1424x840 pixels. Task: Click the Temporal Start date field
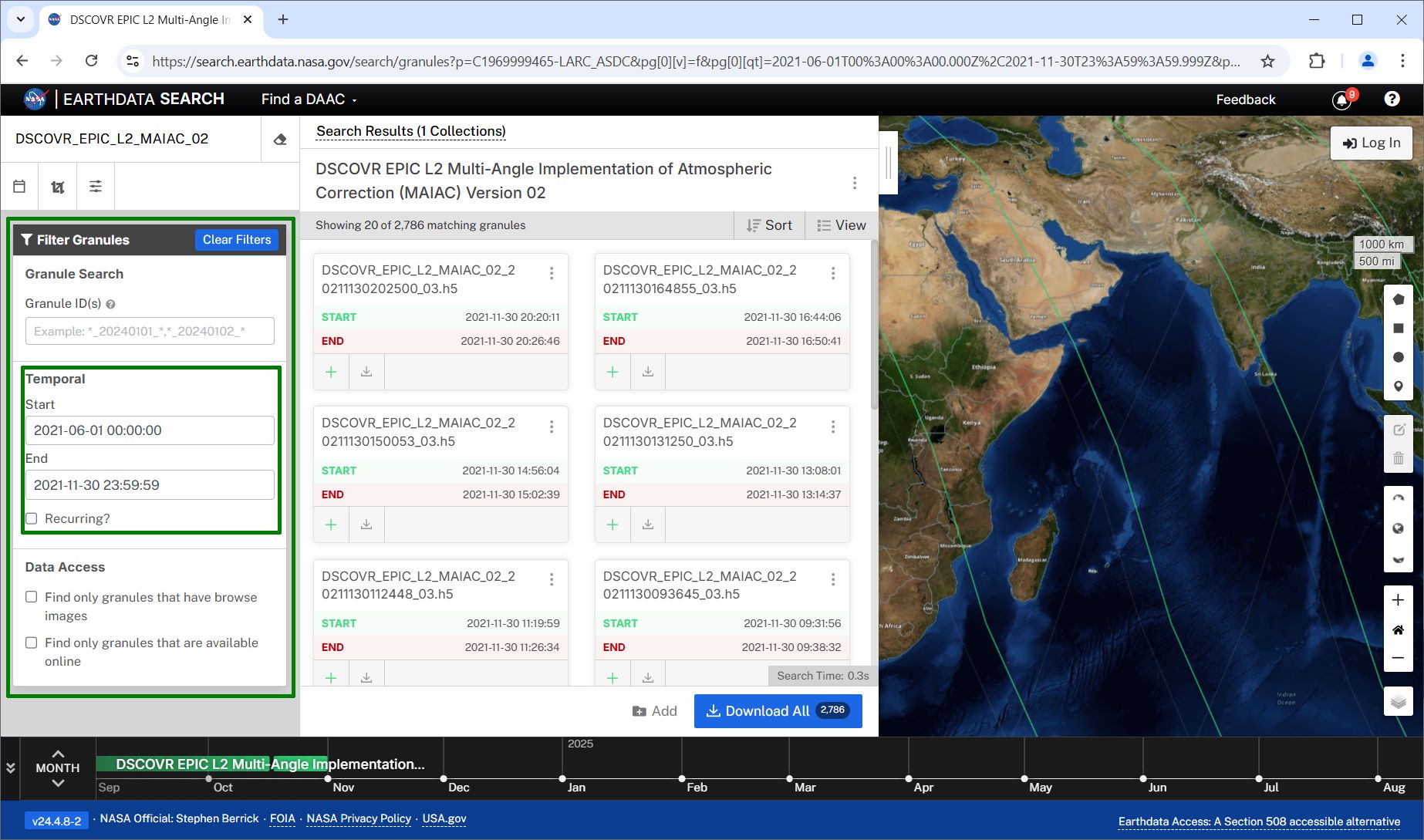point(150,430)
